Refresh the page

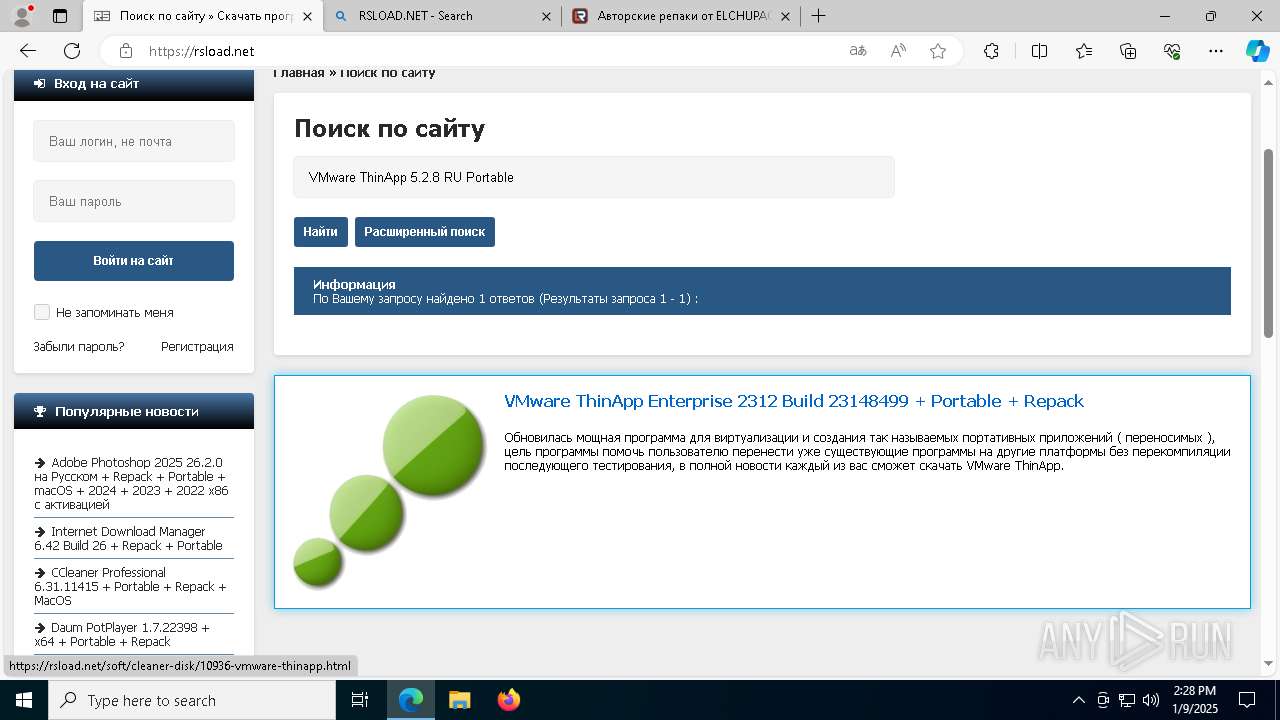[72, 51]
